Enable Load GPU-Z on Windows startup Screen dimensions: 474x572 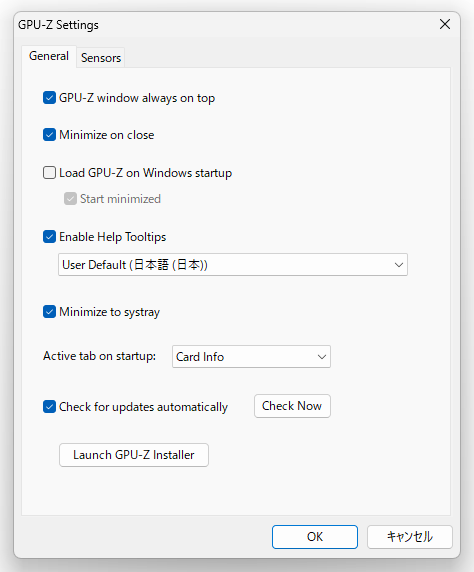pyautogui.click(x=49, y=173)
